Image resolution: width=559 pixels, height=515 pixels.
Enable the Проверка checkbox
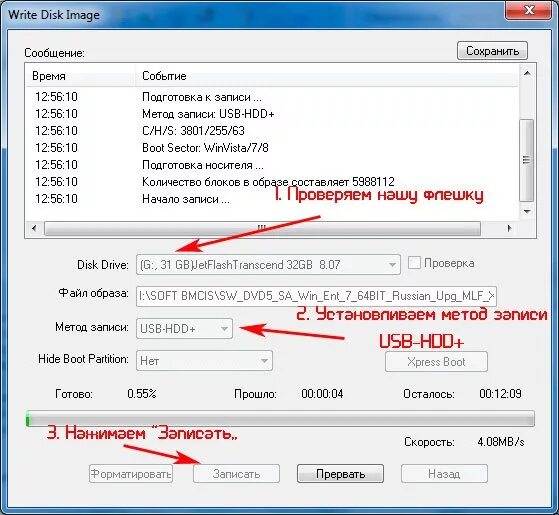414,263
